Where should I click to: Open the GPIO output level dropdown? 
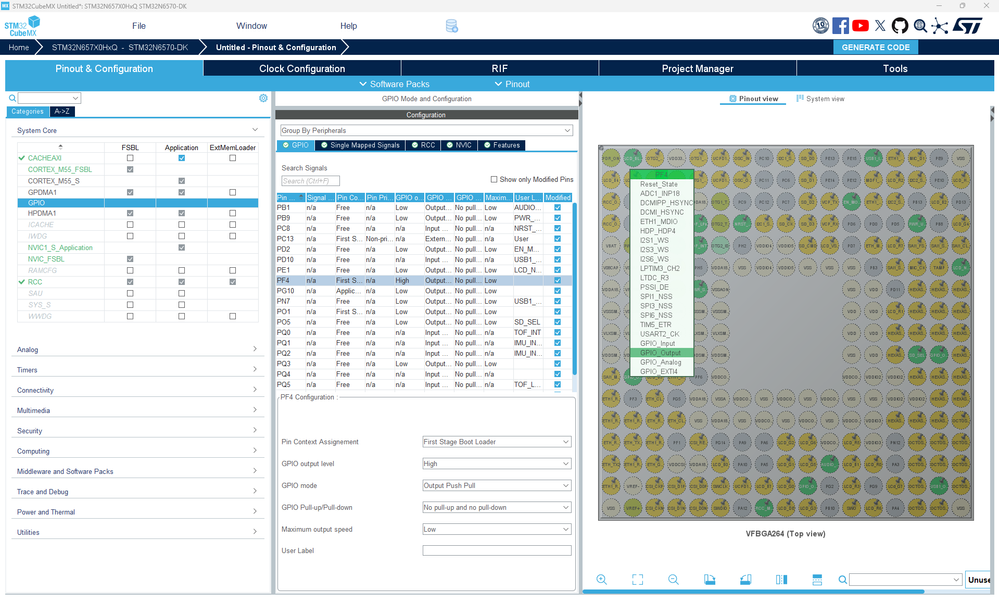[x=496, y=464]
